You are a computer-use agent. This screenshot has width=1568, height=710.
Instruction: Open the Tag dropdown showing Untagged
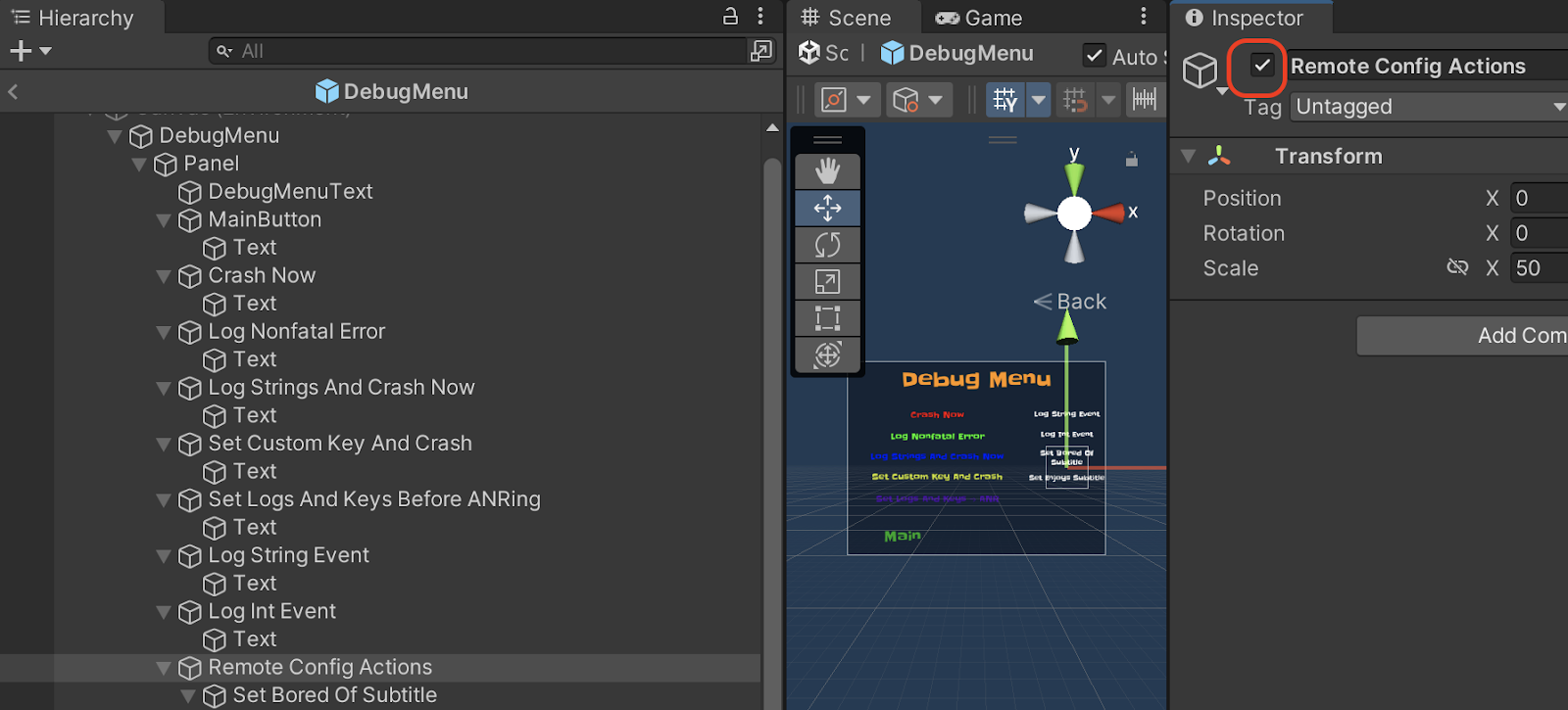click(1429, 107)
